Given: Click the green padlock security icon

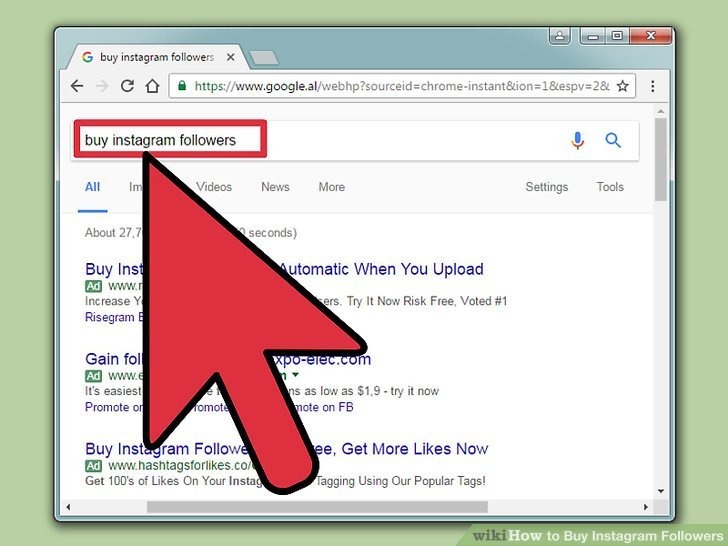Looking at the screenshot, I should (x=182, y=86).
